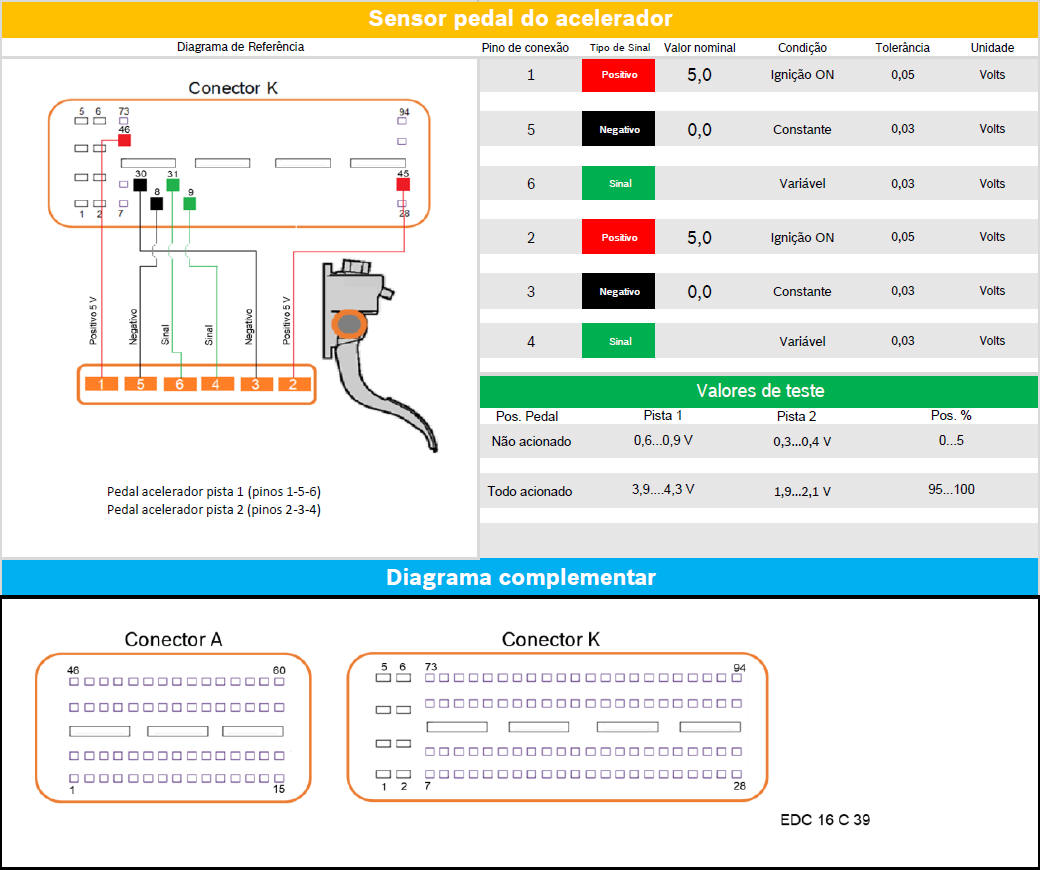Click the green Valores de teste header
Image resolution: width=1040 pixels, height=870 pixels.
[x=759, y=391]
